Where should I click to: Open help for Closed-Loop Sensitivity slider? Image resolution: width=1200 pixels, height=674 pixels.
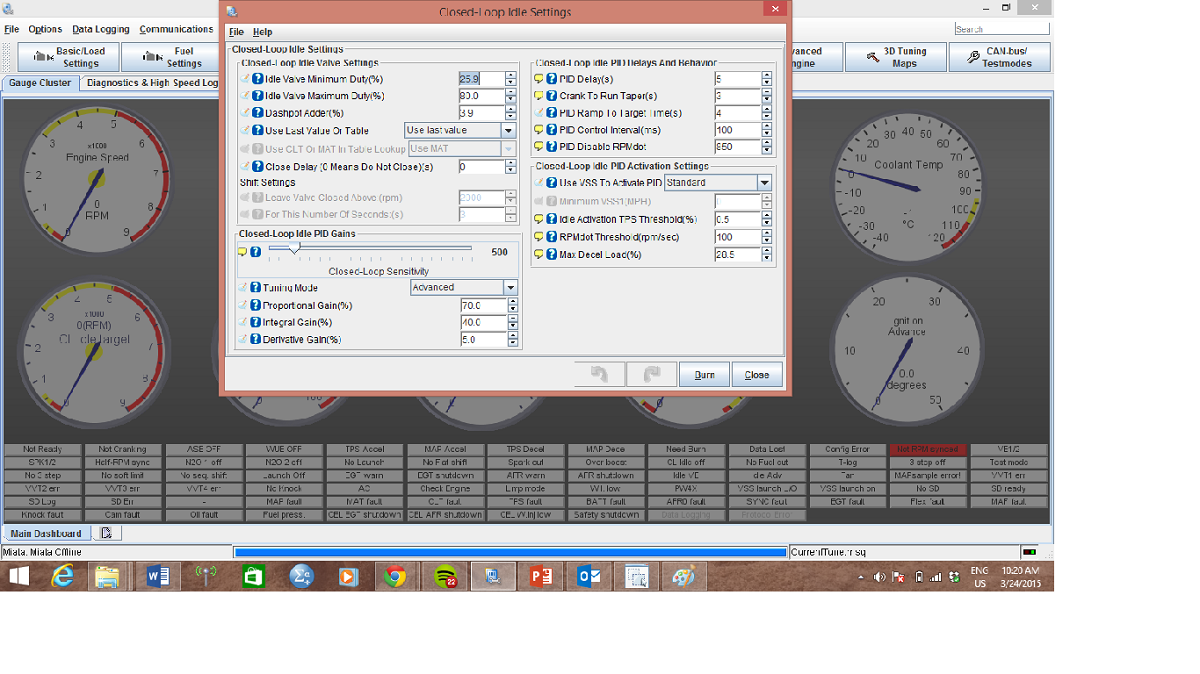(x=256, y=252)
